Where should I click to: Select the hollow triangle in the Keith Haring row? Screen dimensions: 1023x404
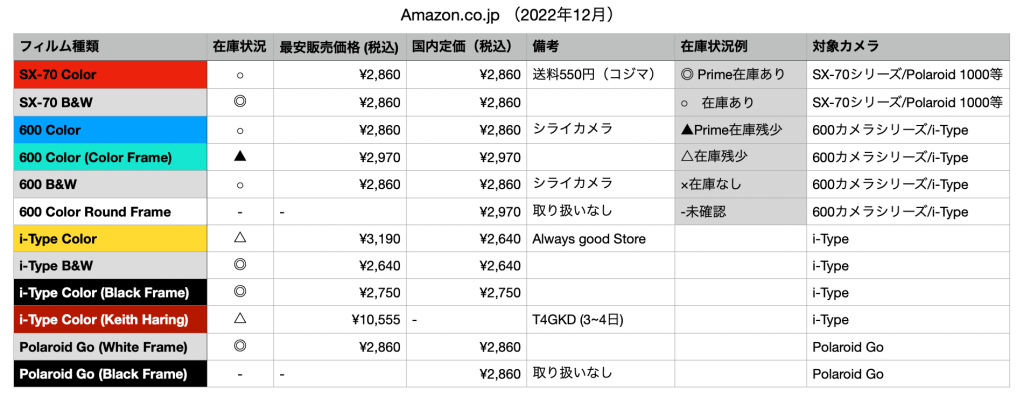click(239, 320)
